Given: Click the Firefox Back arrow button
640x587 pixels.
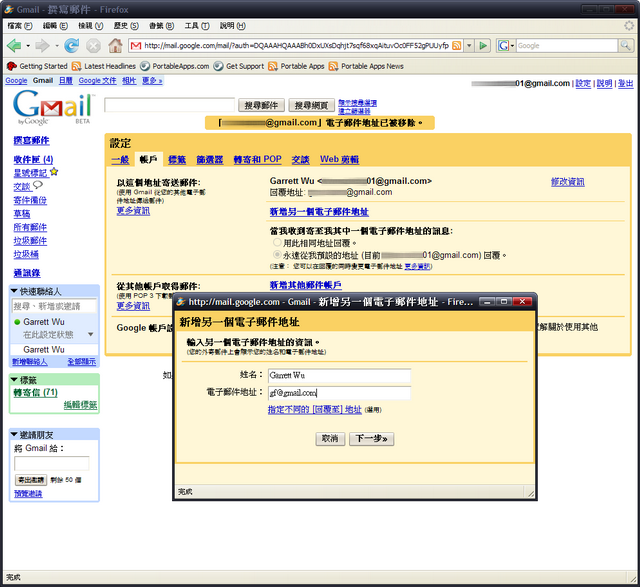Looking at the screenshot, I should click(x=14, y=46).
